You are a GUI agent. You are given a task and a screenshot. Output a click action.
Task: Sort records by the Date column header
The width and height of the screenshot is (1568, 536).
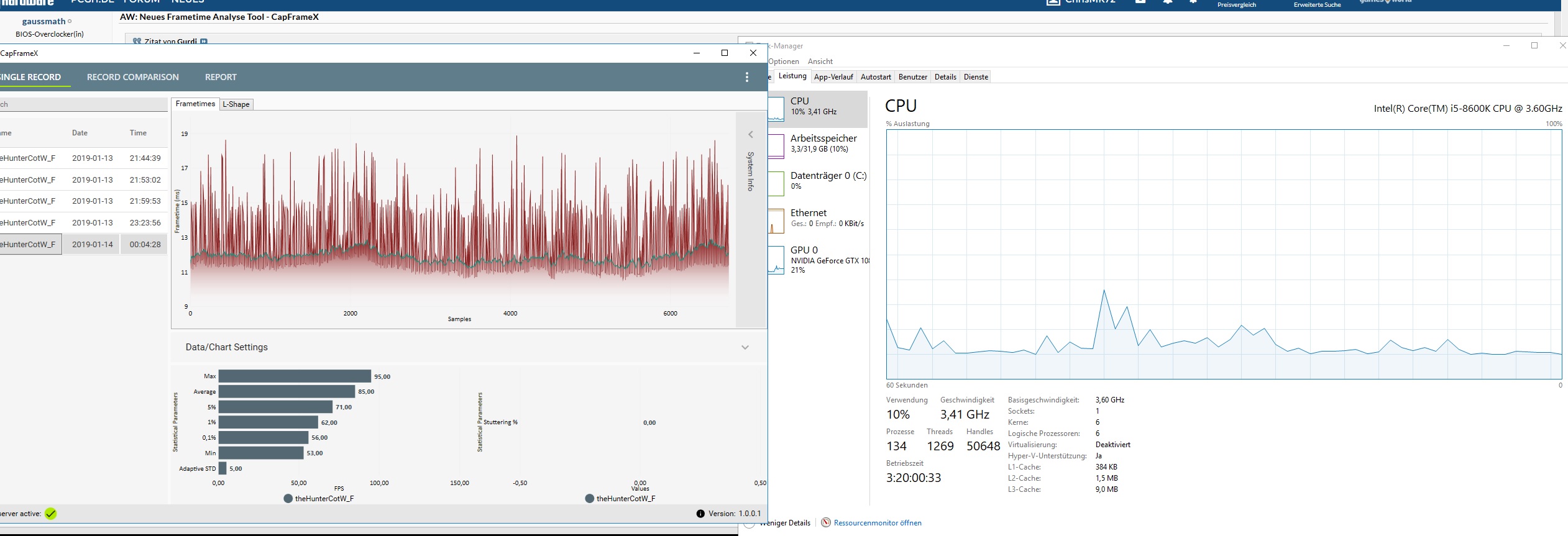80,133
